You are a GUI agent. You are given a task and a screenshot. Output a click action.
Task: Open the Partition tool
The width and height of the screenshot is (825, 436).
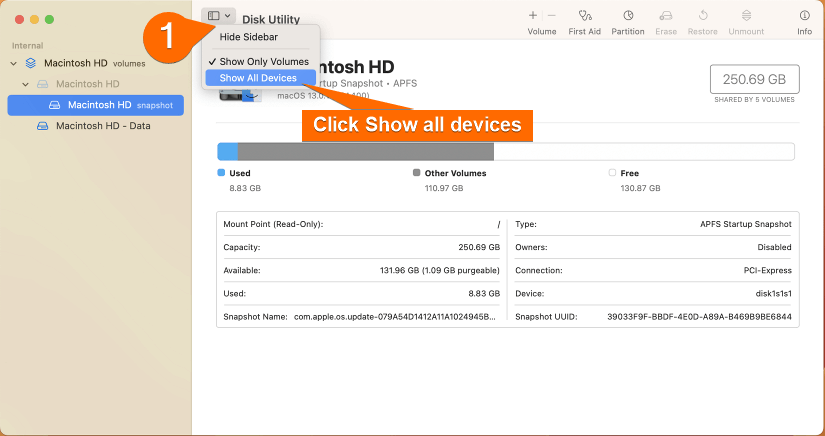click(x=628, y=23)
